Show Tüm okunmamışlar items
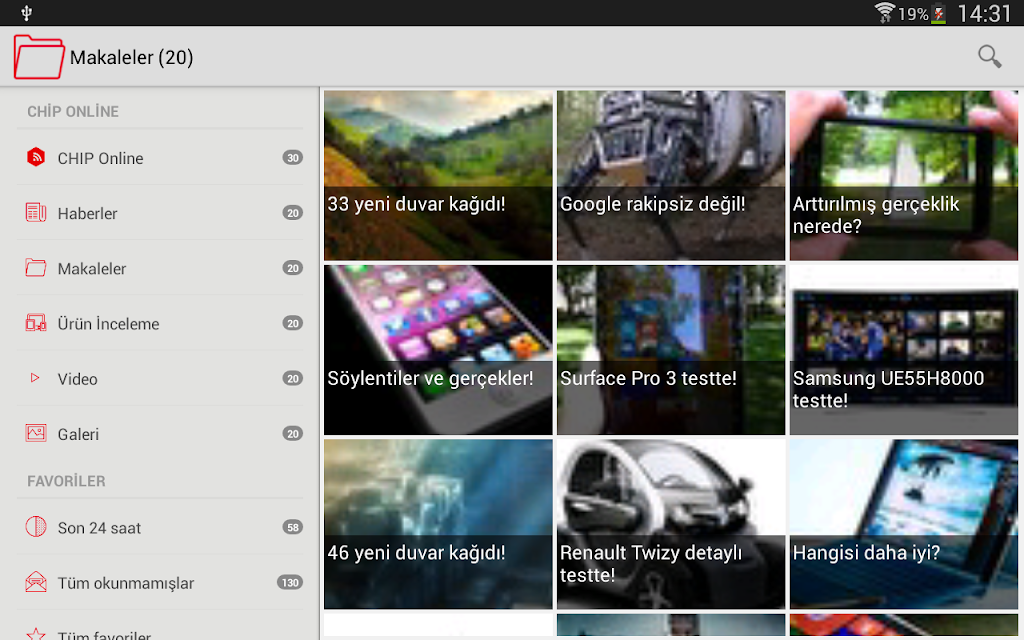This screenshot has width=1024, height=640. point(160,583)
